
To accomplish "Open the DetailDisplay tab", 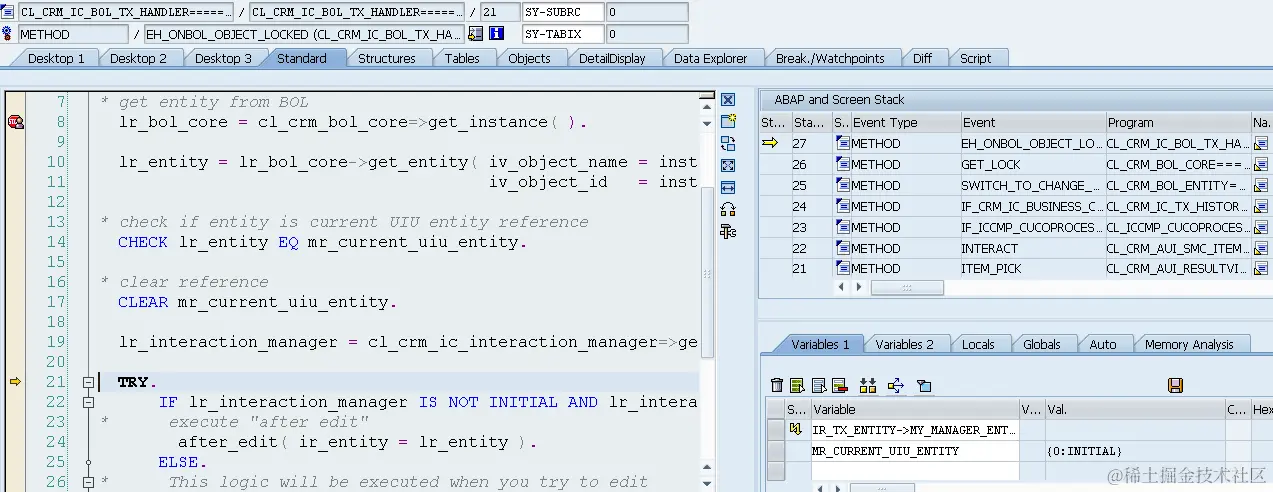I will [x=612, y=58].
